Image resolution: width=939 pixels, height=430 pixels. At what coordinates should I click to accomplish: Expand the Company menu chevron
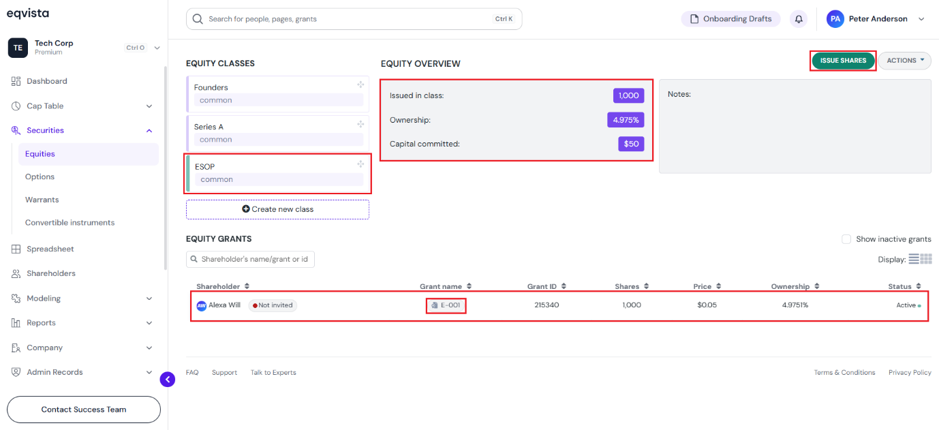coord(149,347)
